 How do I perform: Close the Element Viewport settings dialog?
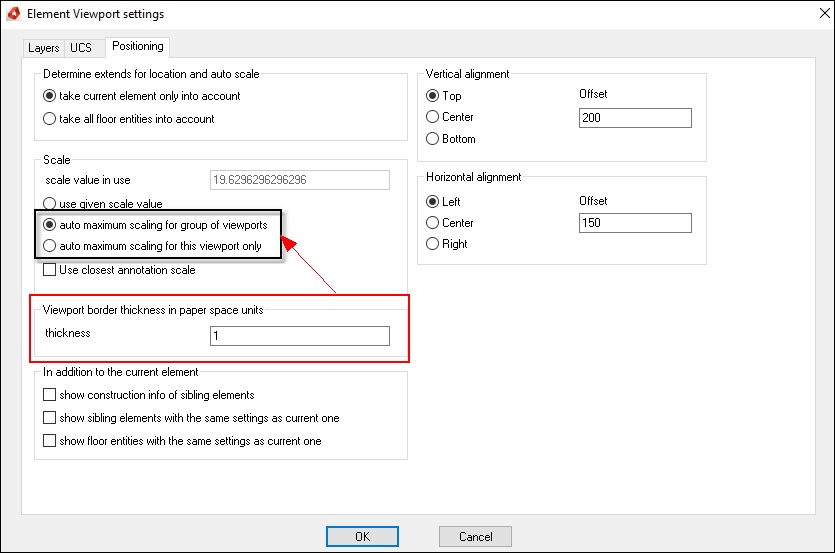(x=824, y=13)
